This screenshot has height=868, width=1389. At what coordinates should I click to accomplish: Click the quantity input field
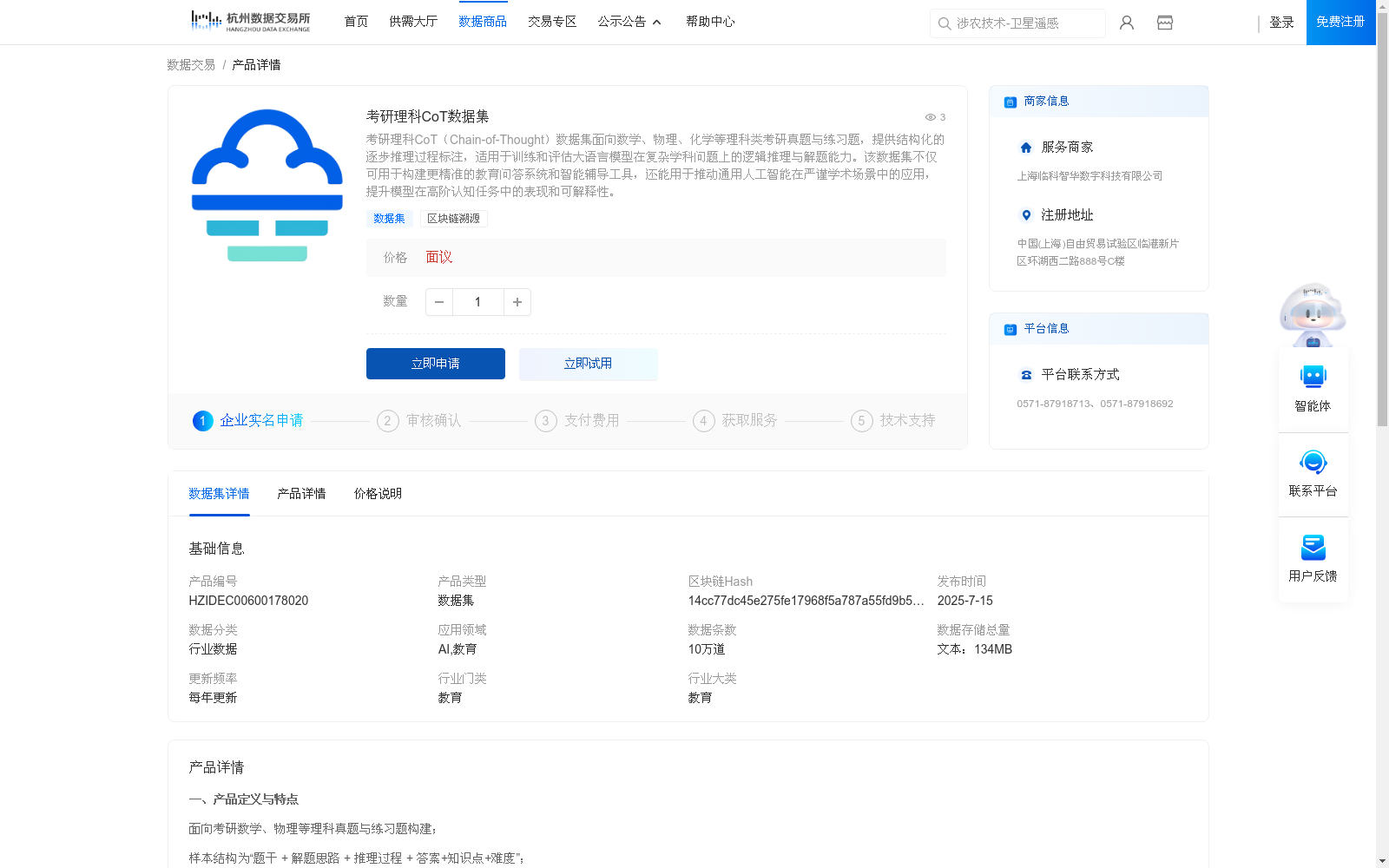tap(478, 302)
